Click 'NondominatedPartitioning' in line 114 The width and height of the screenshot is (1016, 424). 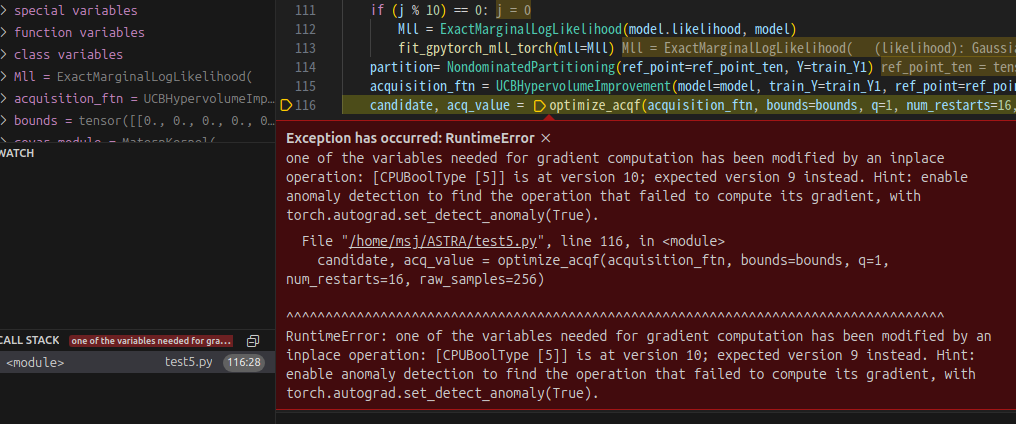(530, 67)
